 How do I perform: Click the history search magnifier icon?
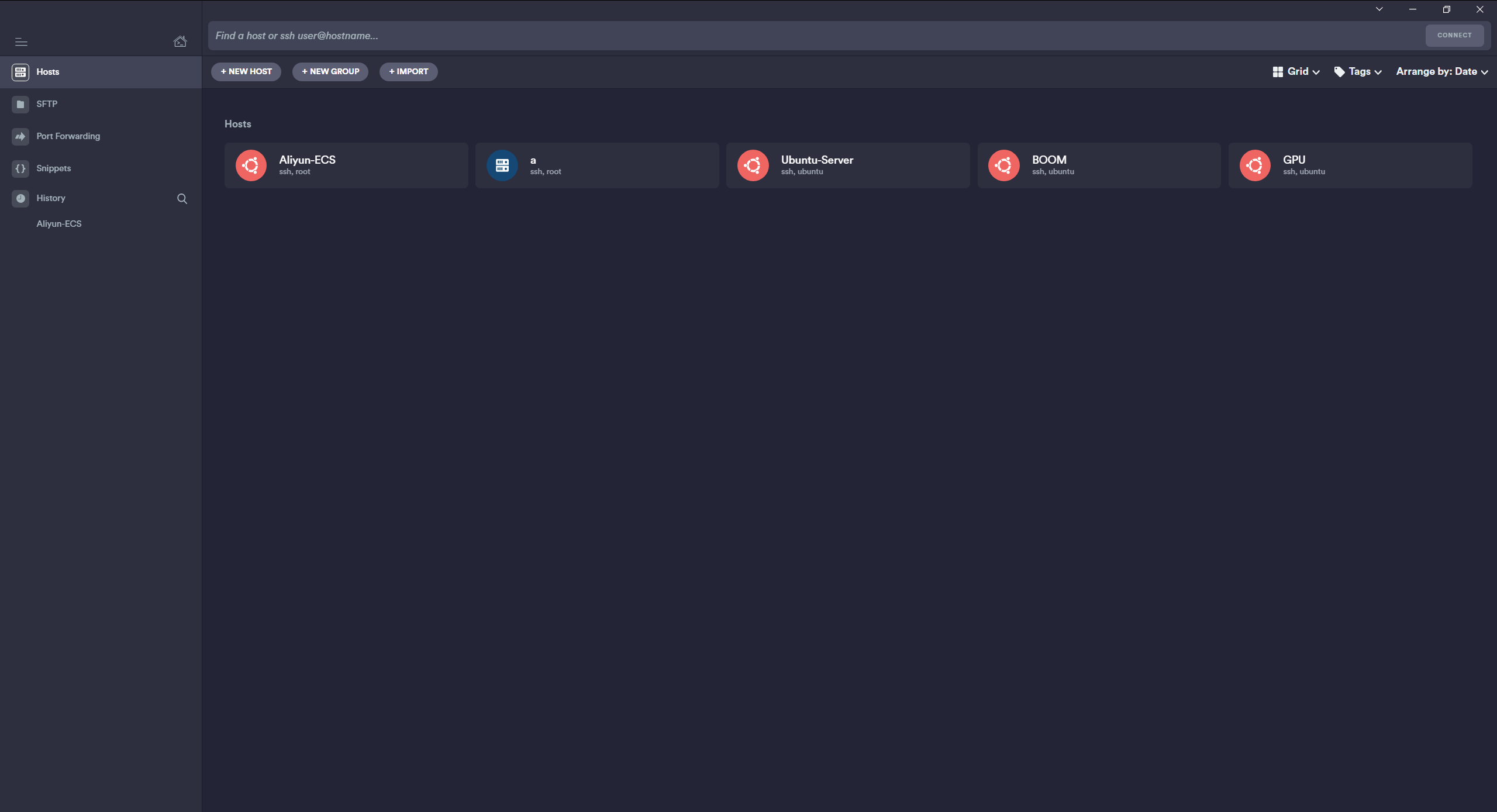tap(182, 199)
